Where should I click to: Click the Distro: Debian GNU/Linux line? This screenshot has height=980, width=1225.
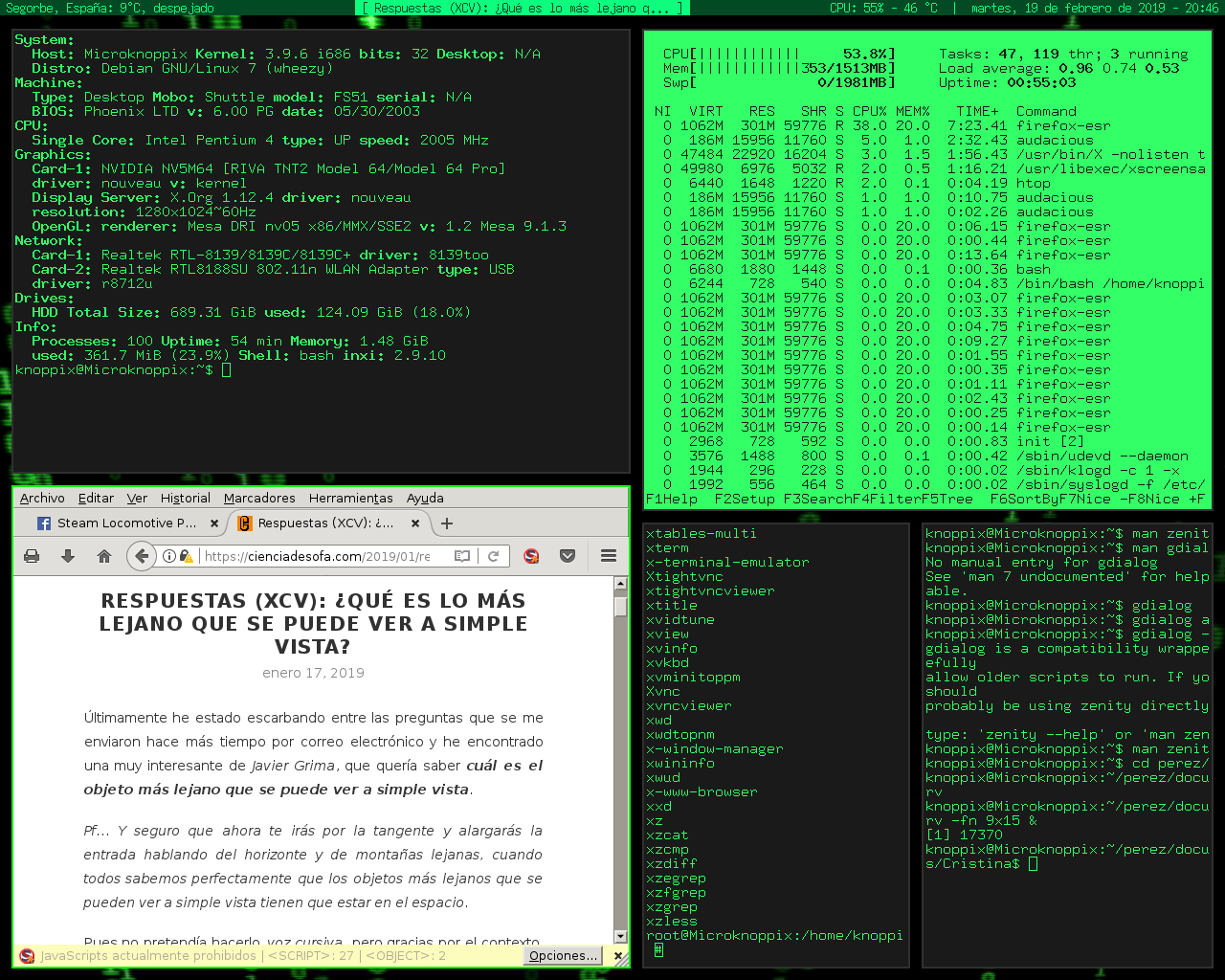tap(182, 68)
